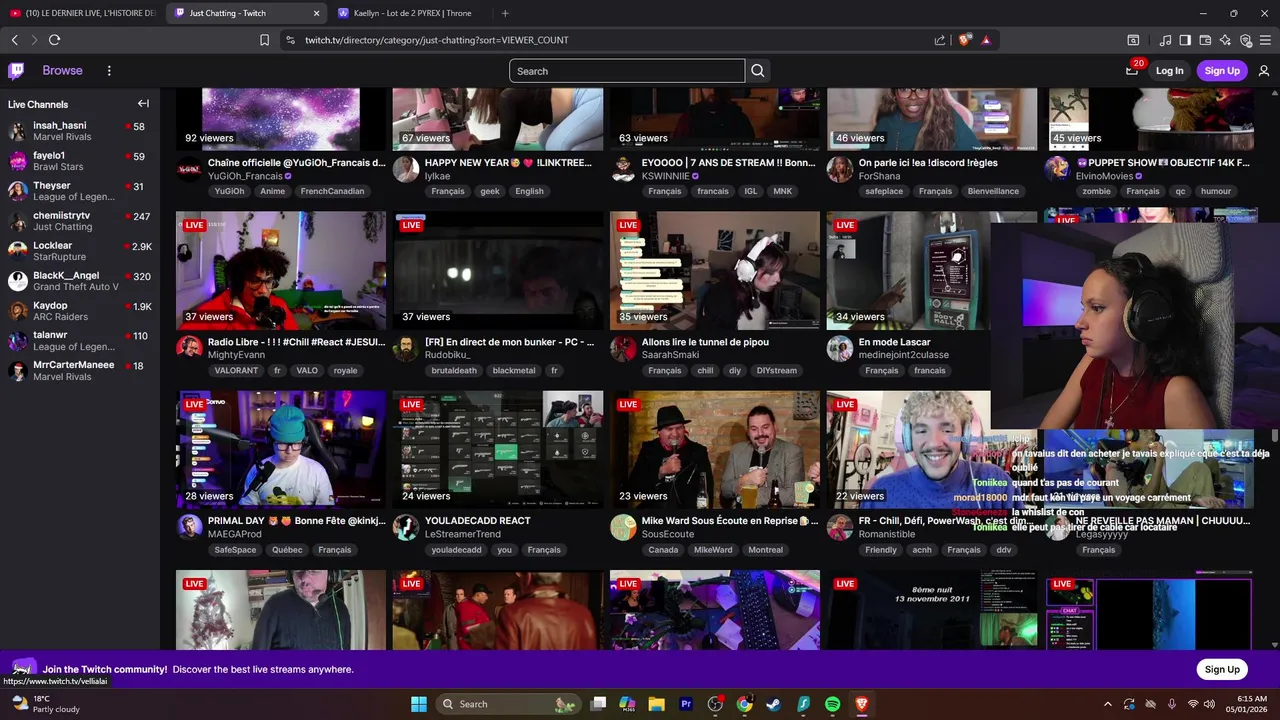
Task: Open BlackK__Angel channel in sidebar
Action: coord(80,281)
